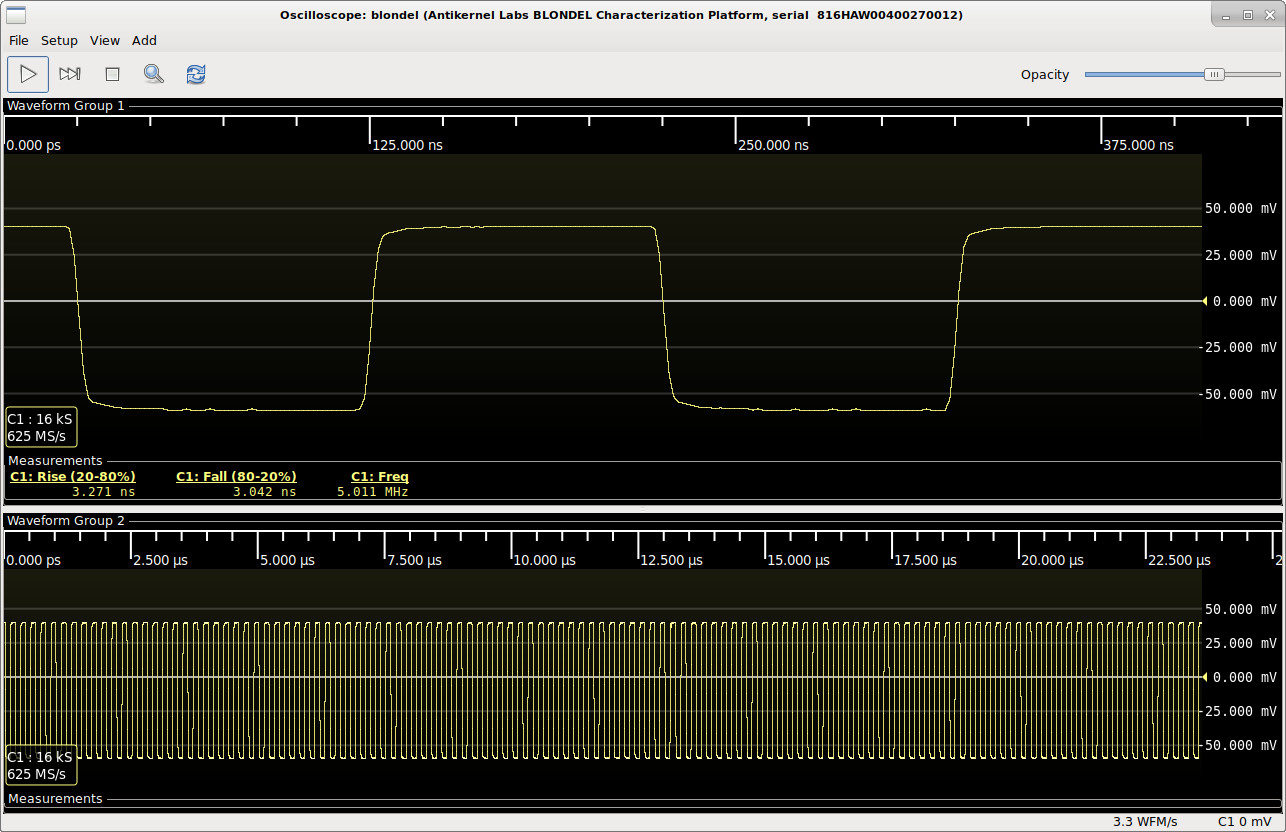Select the 3.042 ns fall time value
The width and height of the screenshot is (1286, 832).
tap(265, 492)
